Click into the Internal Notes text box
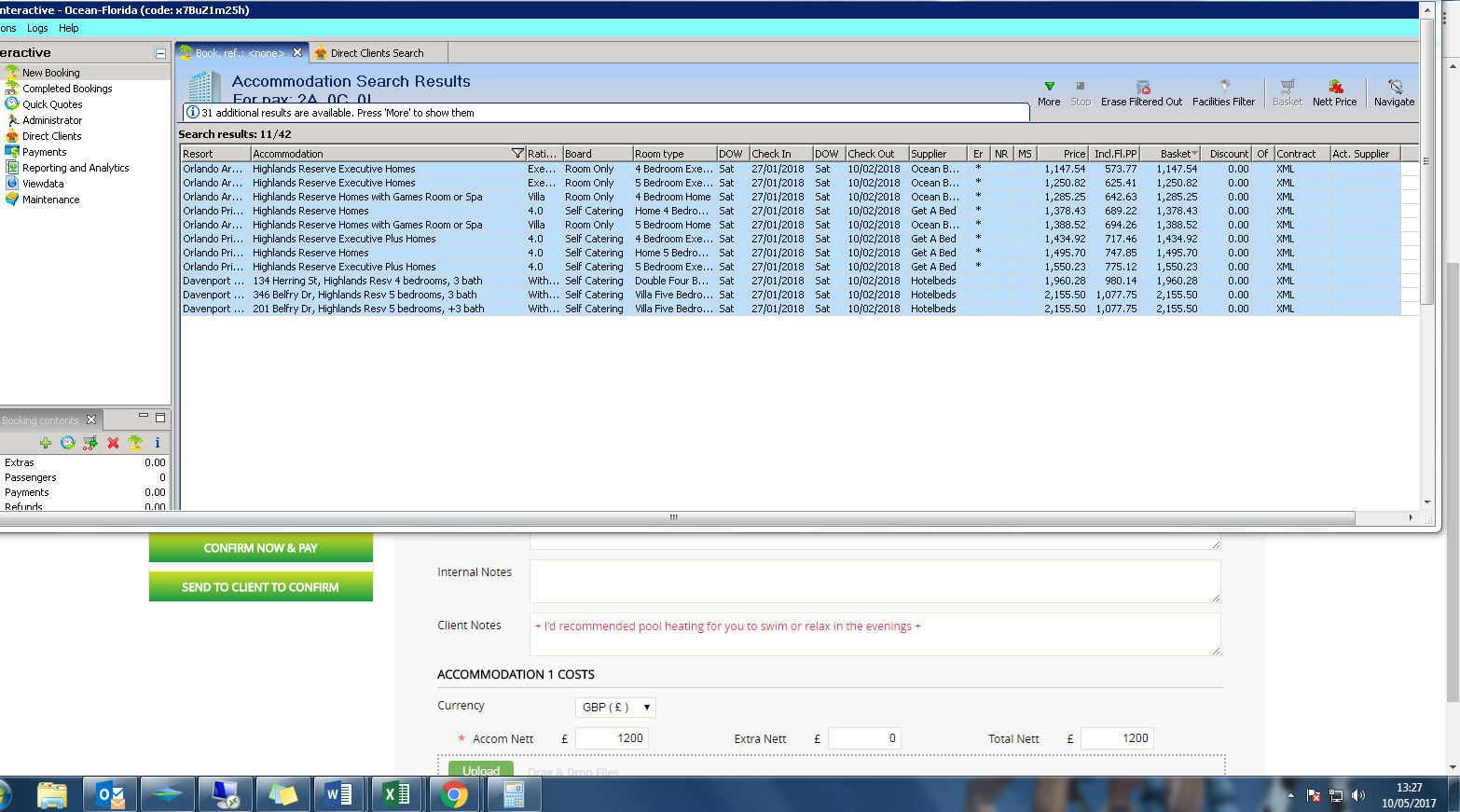 [x=875, y=581]
